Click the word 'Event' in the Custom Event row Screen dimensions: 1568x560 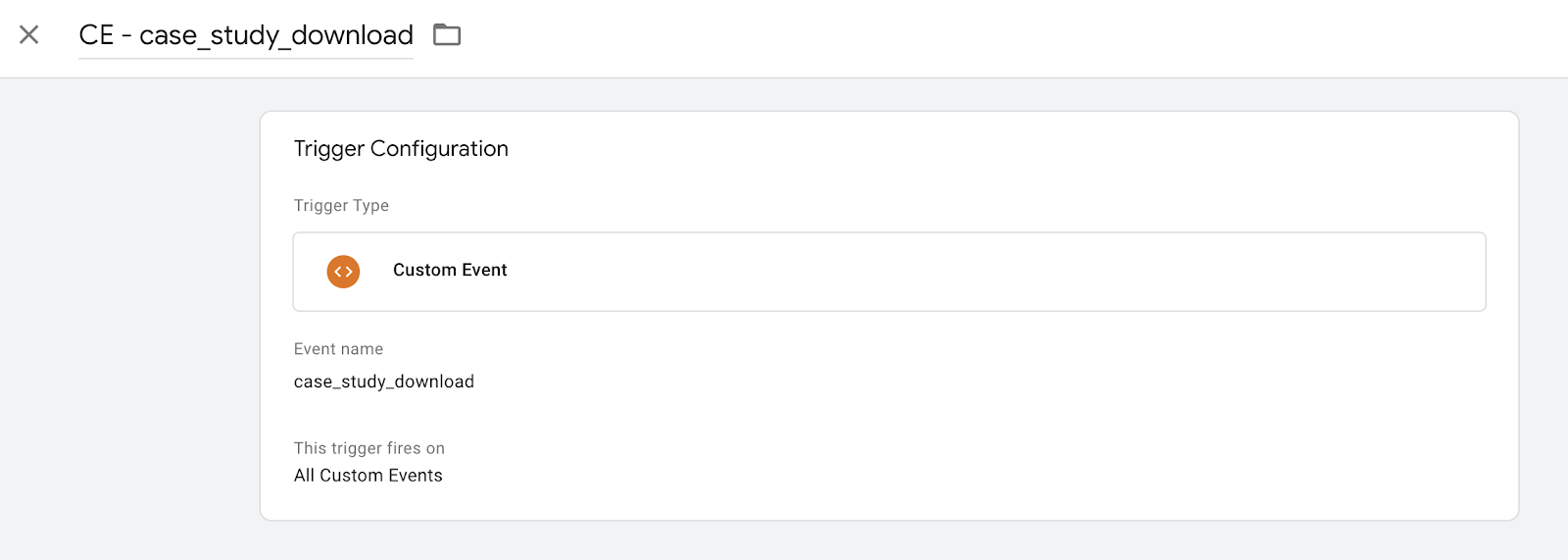[484, 270]
